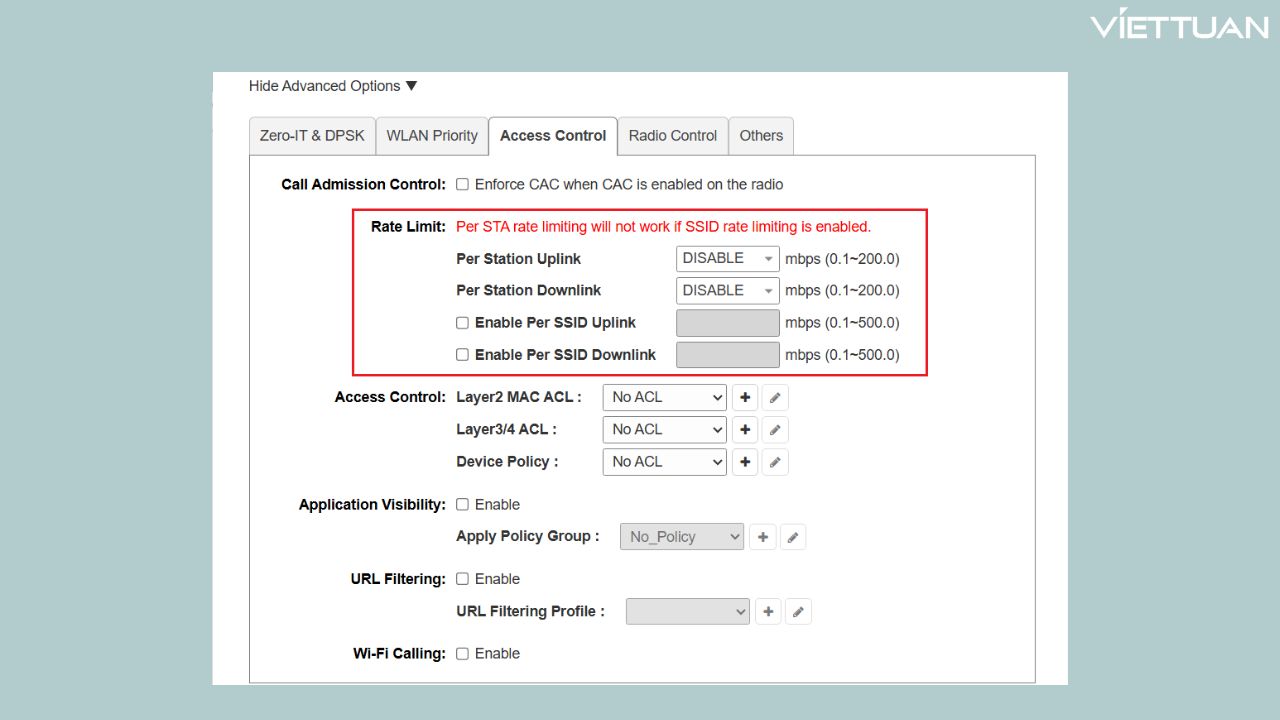Screen dimensions: 1280x720
Task: Open the Per Station Uplink dropdown
Action: 727,259
